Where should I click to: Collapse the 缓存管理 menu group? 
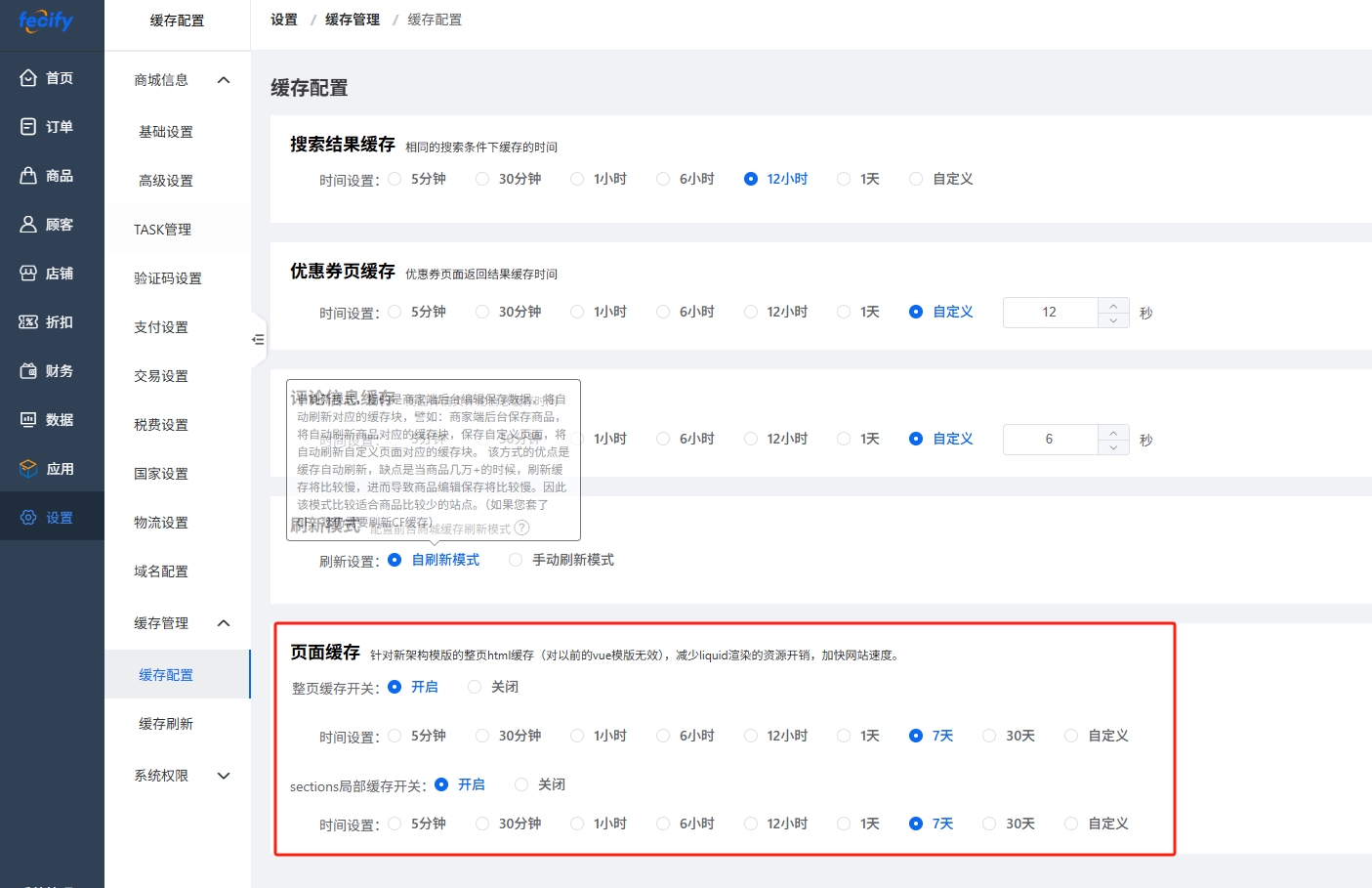(224, 623)
